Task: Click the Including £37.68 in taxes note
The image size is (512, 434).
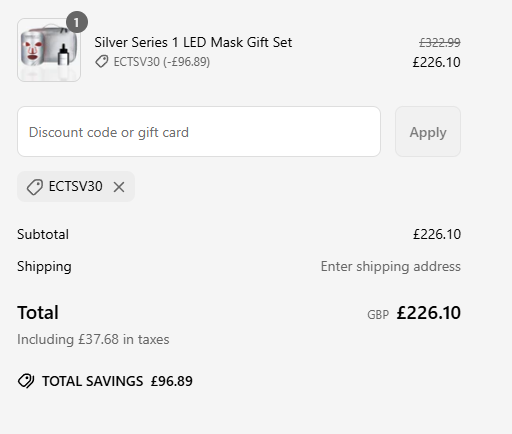Action: point(93,339)
